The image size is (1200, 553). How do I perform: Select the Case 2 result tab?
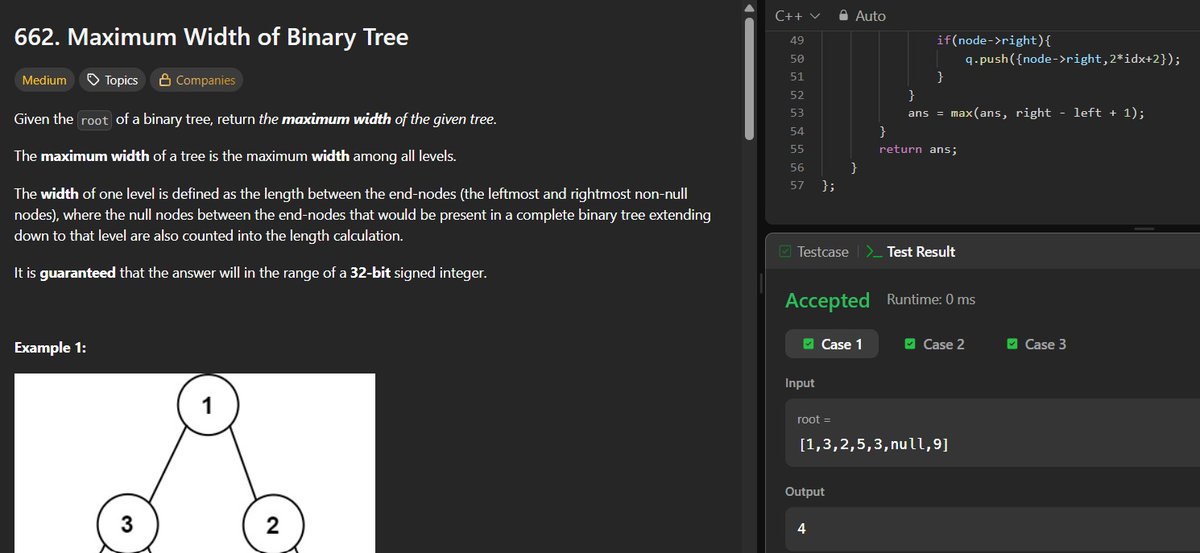(934, 344)
